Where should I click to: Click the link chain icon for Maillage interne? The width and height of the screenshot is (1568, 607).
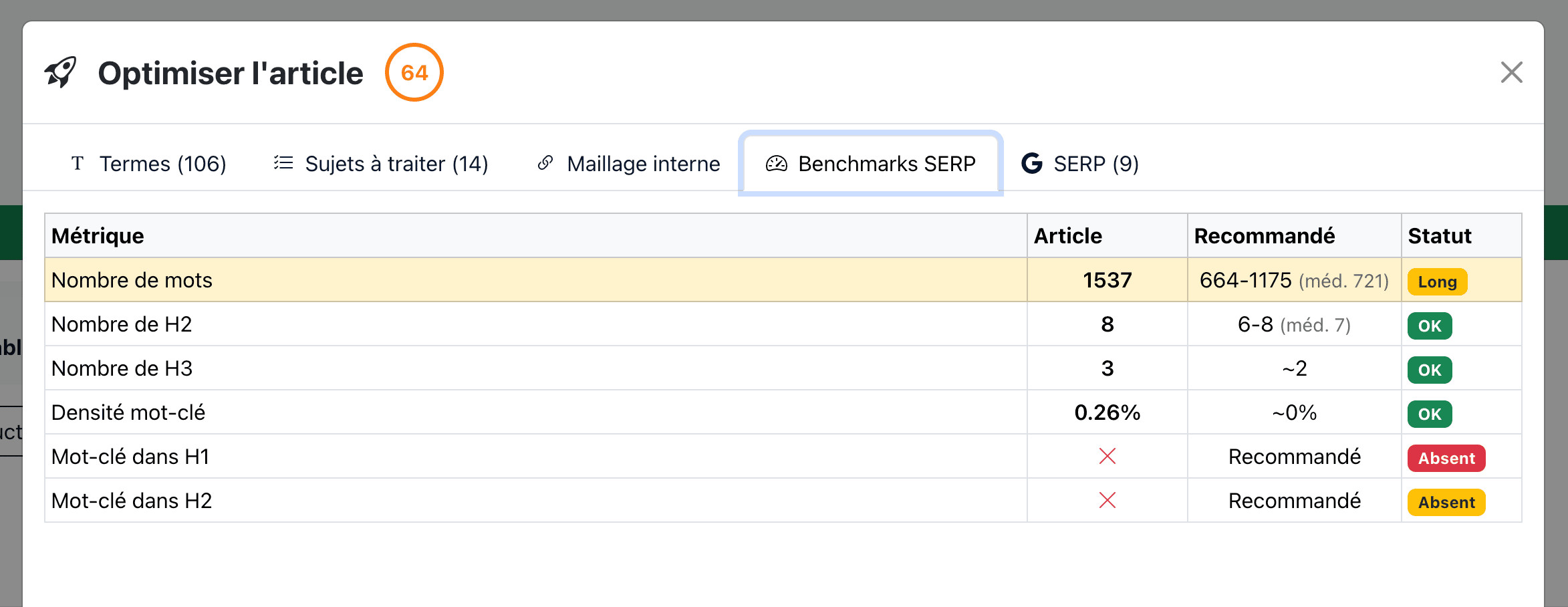click(x=545, y=163)
